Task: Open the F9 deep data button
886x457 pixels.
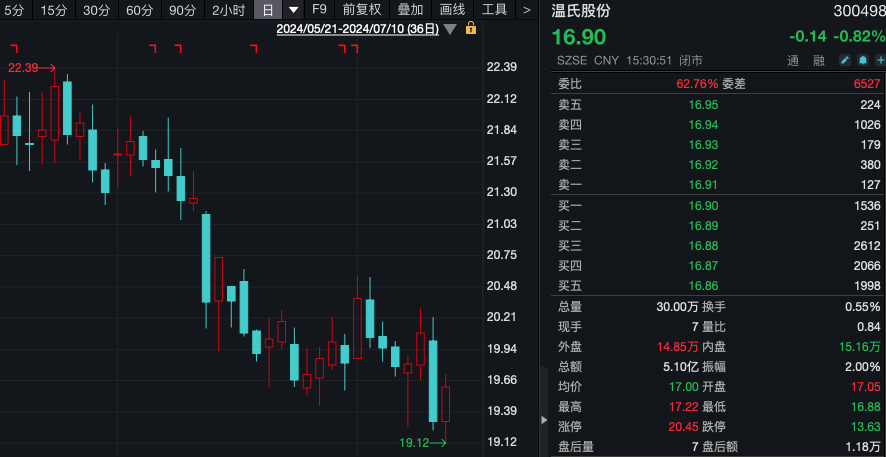Action: click(x=319, y=10)
